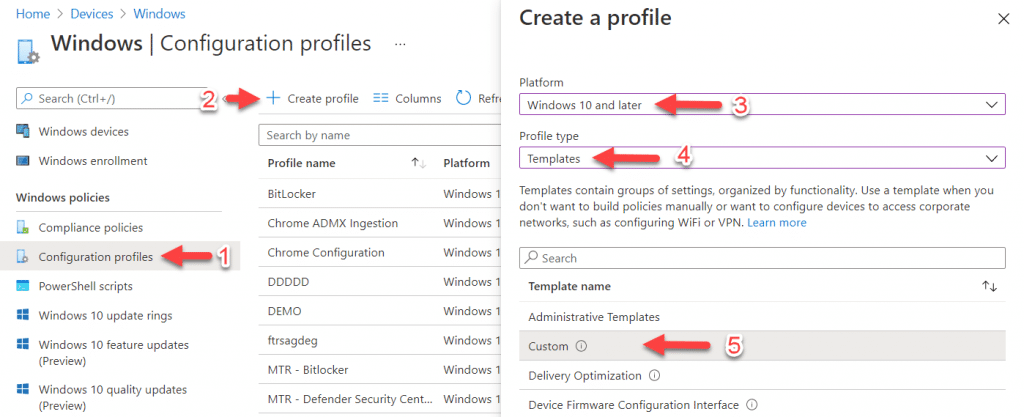1024x417 pixels.
Task: Click the Template name column header
Action: [x=569, y=286]
